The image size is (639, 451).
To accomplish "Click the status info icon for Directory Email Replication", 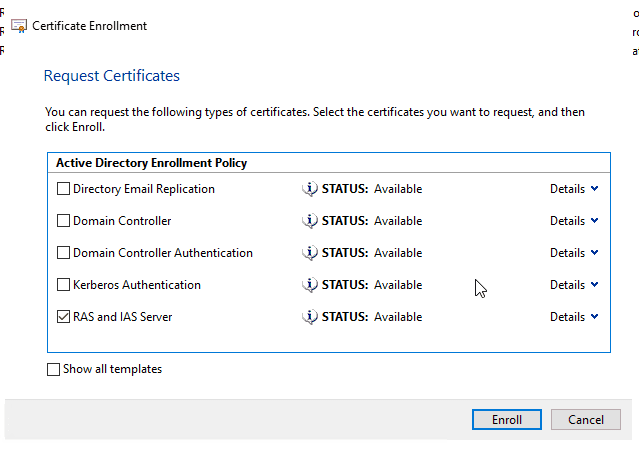I will point(310,189).
